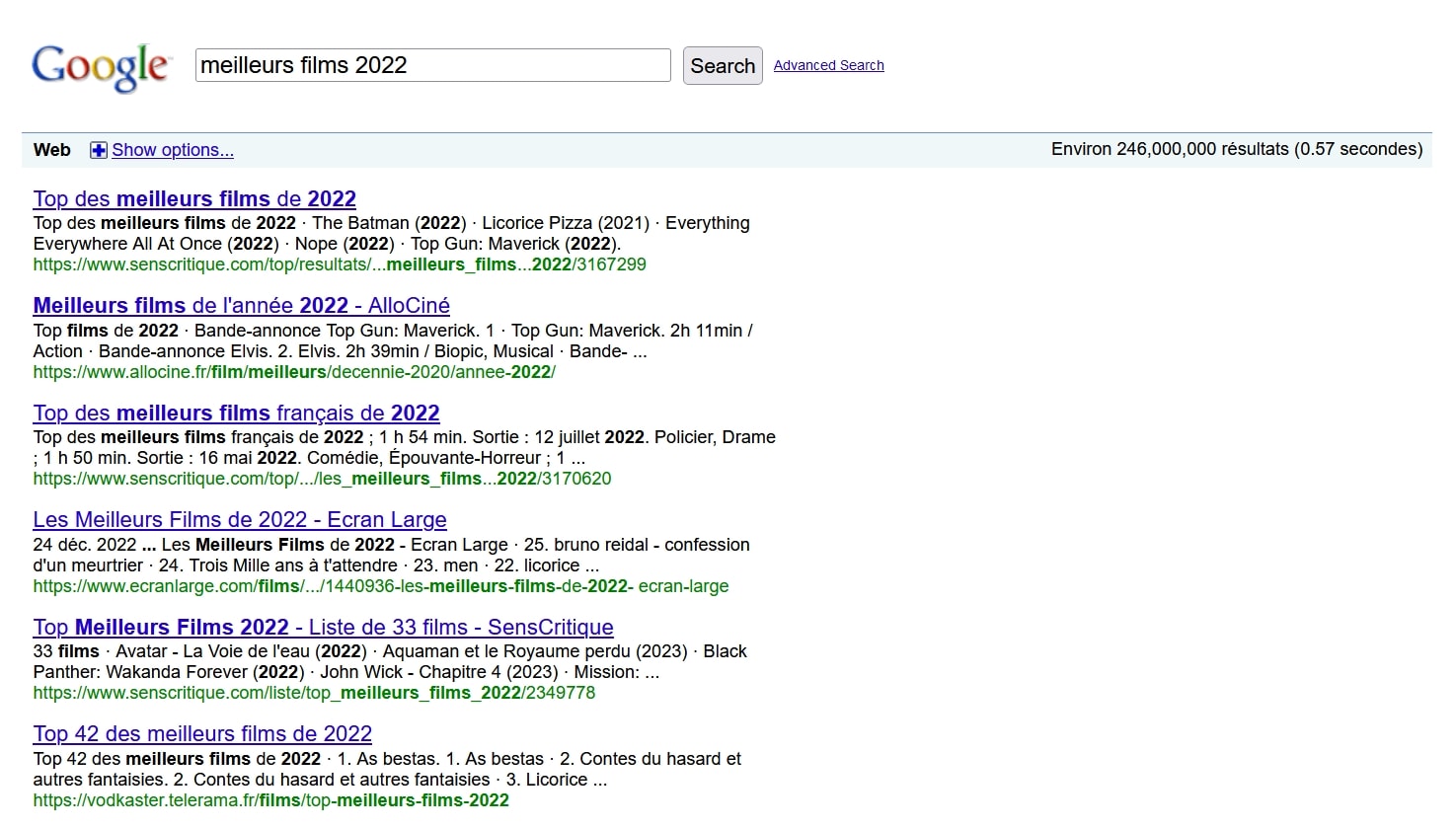
Task: Click the senscritique.com URL ending in 3167299
Action: [x=340, y=264]
